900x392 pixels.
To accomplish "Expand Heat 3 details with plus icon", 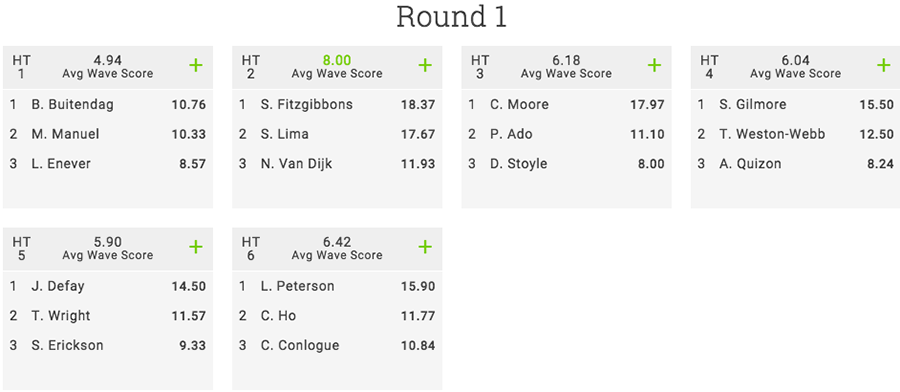I will [x=654, y=65].
